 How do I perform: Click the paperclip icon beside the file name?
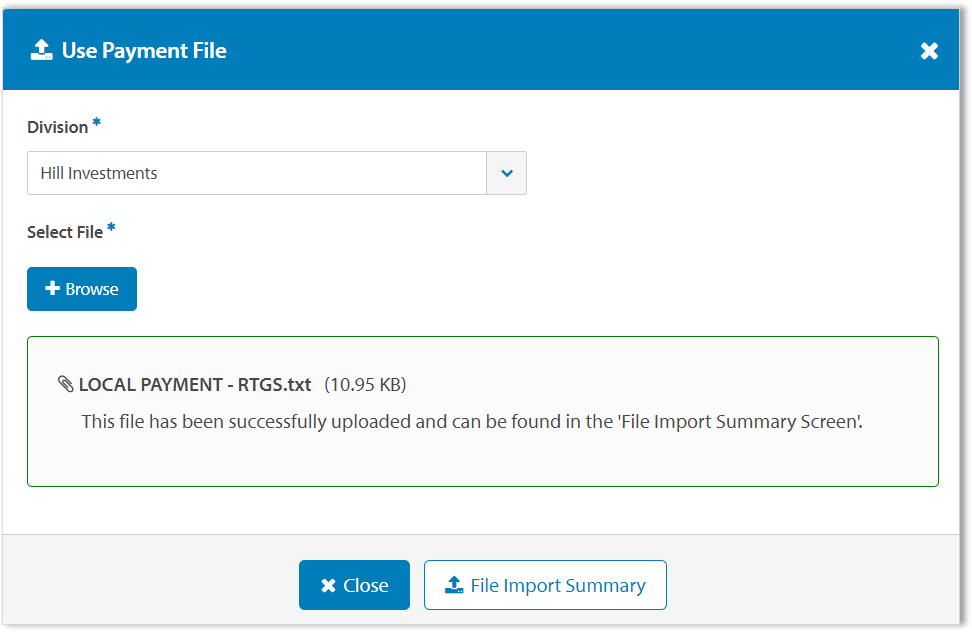click(65, 384)
